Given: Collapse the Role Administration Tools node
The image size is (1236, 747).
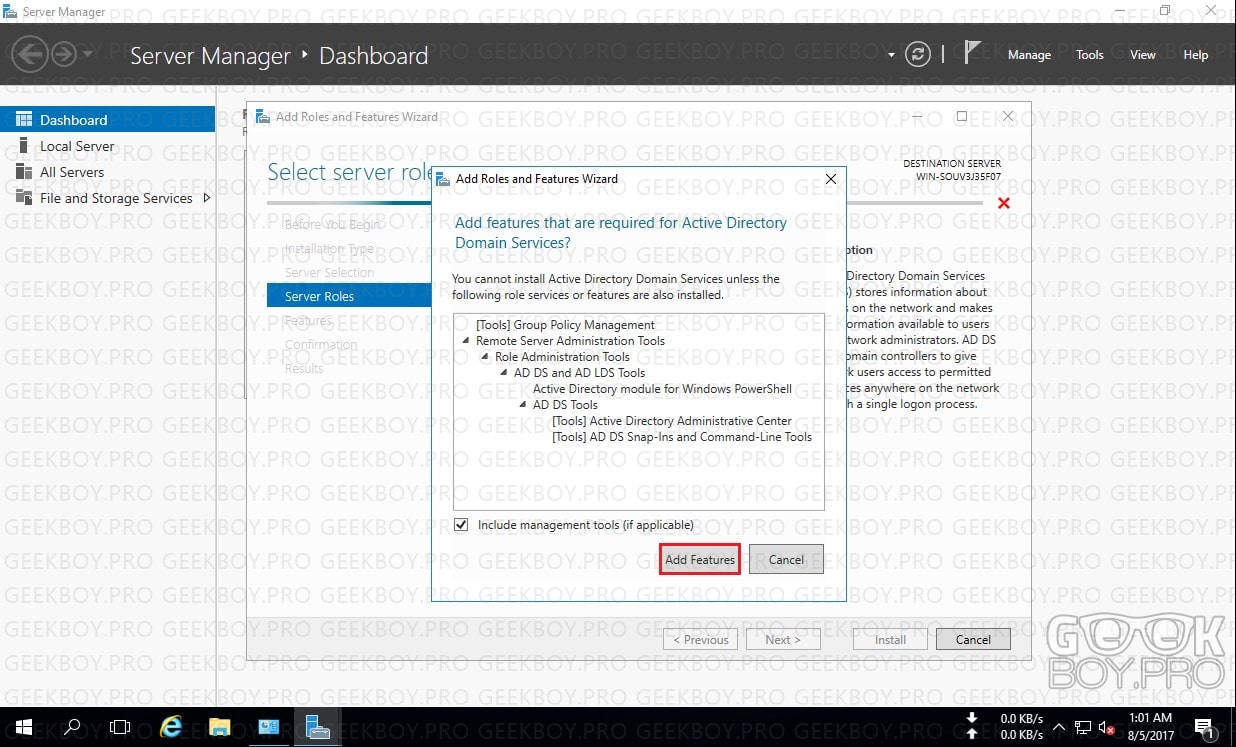Looking at the screenshot, I should pos(484,357).
